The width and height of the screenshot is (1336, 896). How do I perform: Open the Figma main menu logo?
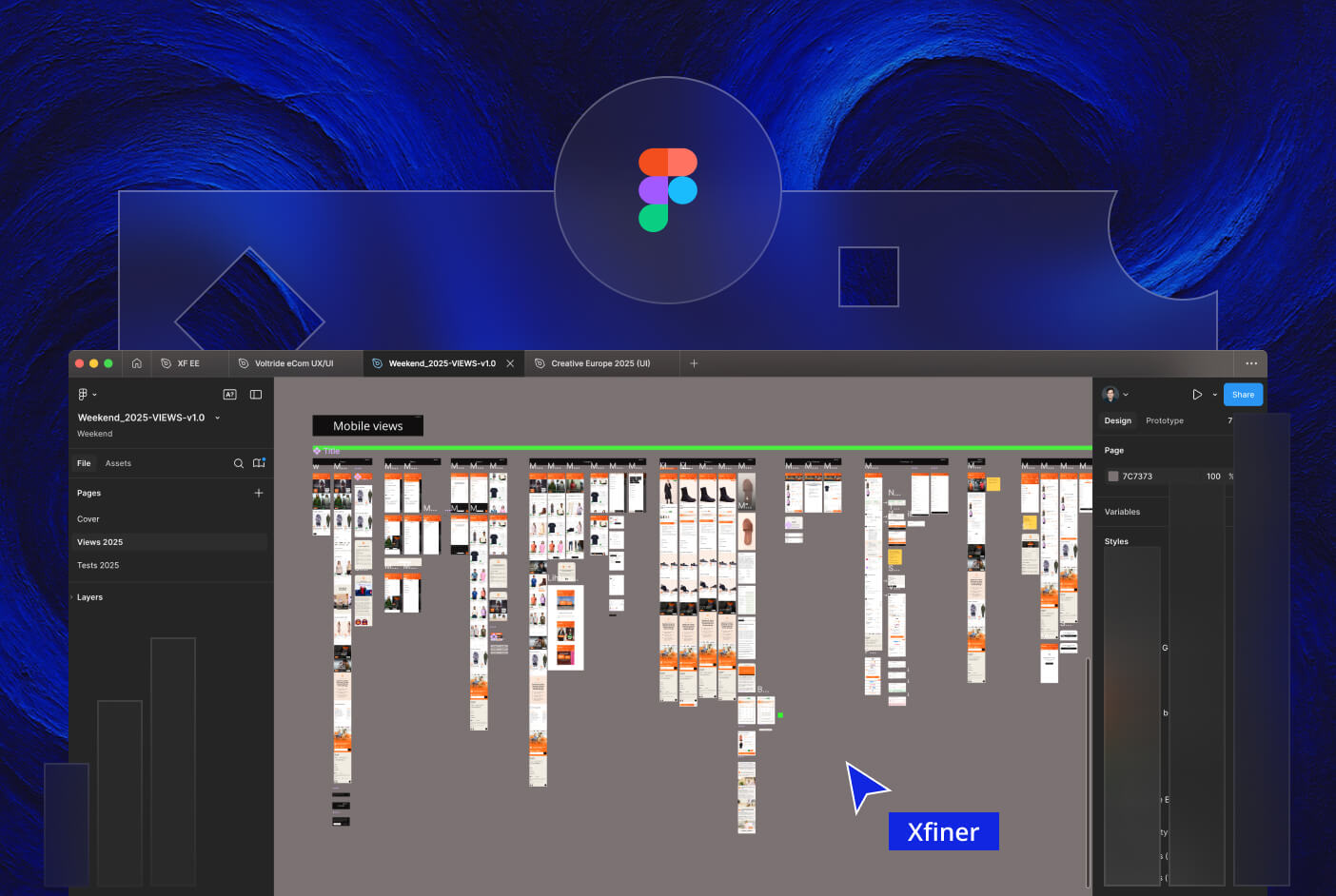click(83, 394)
